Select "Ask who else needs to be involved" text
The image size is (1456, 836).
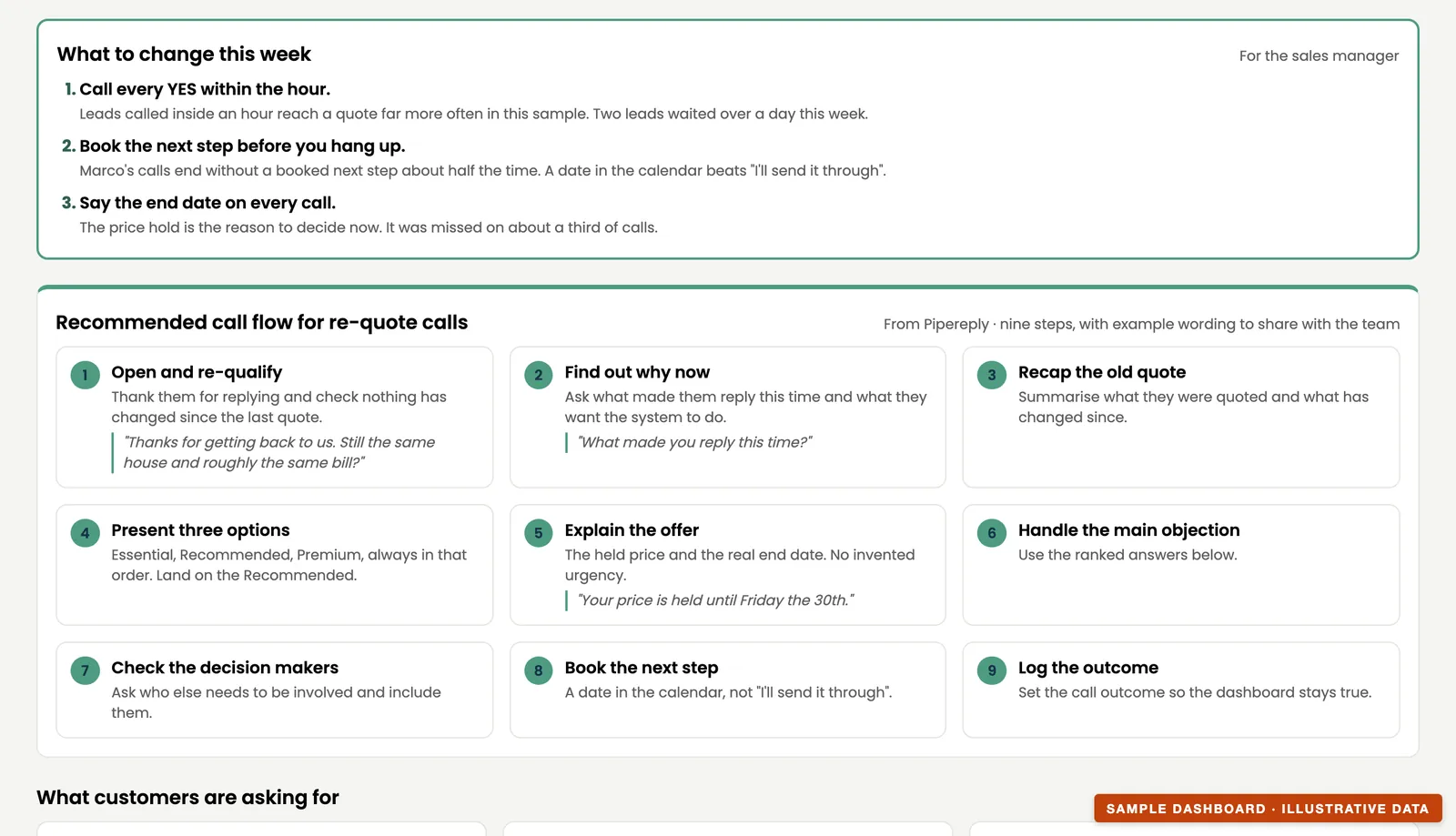[x=276, y=702]
